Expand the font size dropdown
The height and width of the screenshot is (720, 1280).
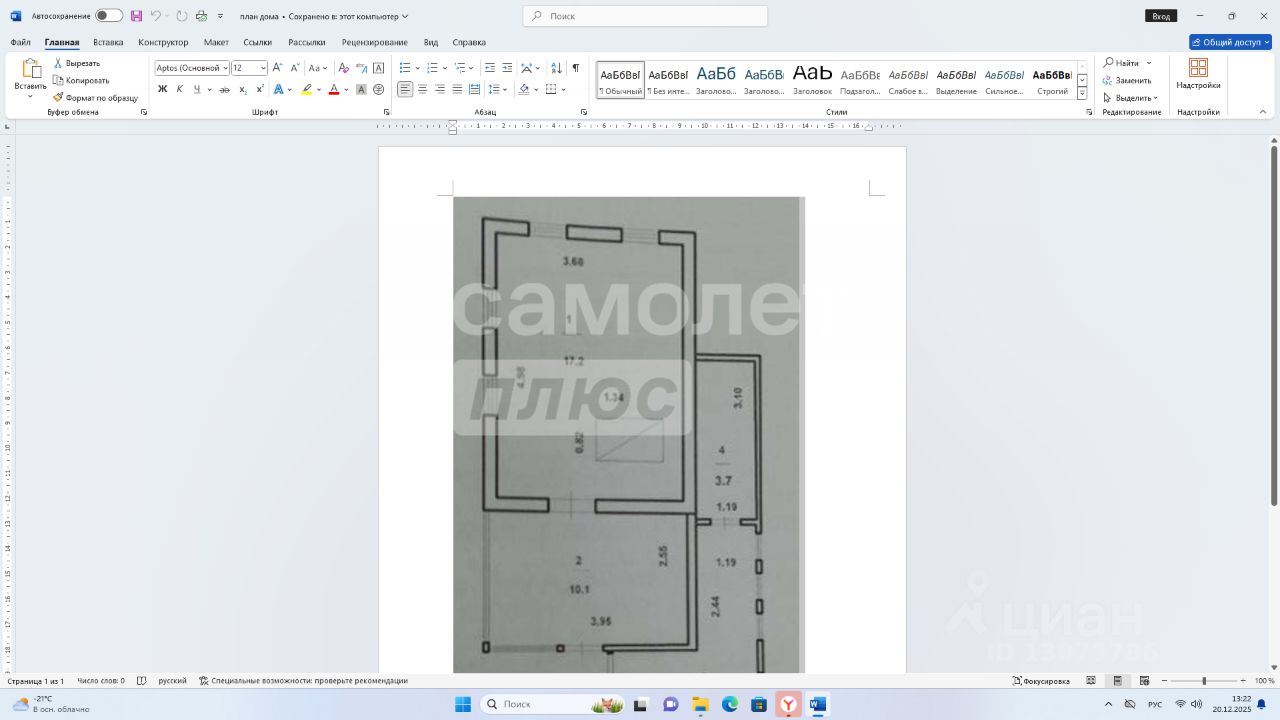coord(263,68)
